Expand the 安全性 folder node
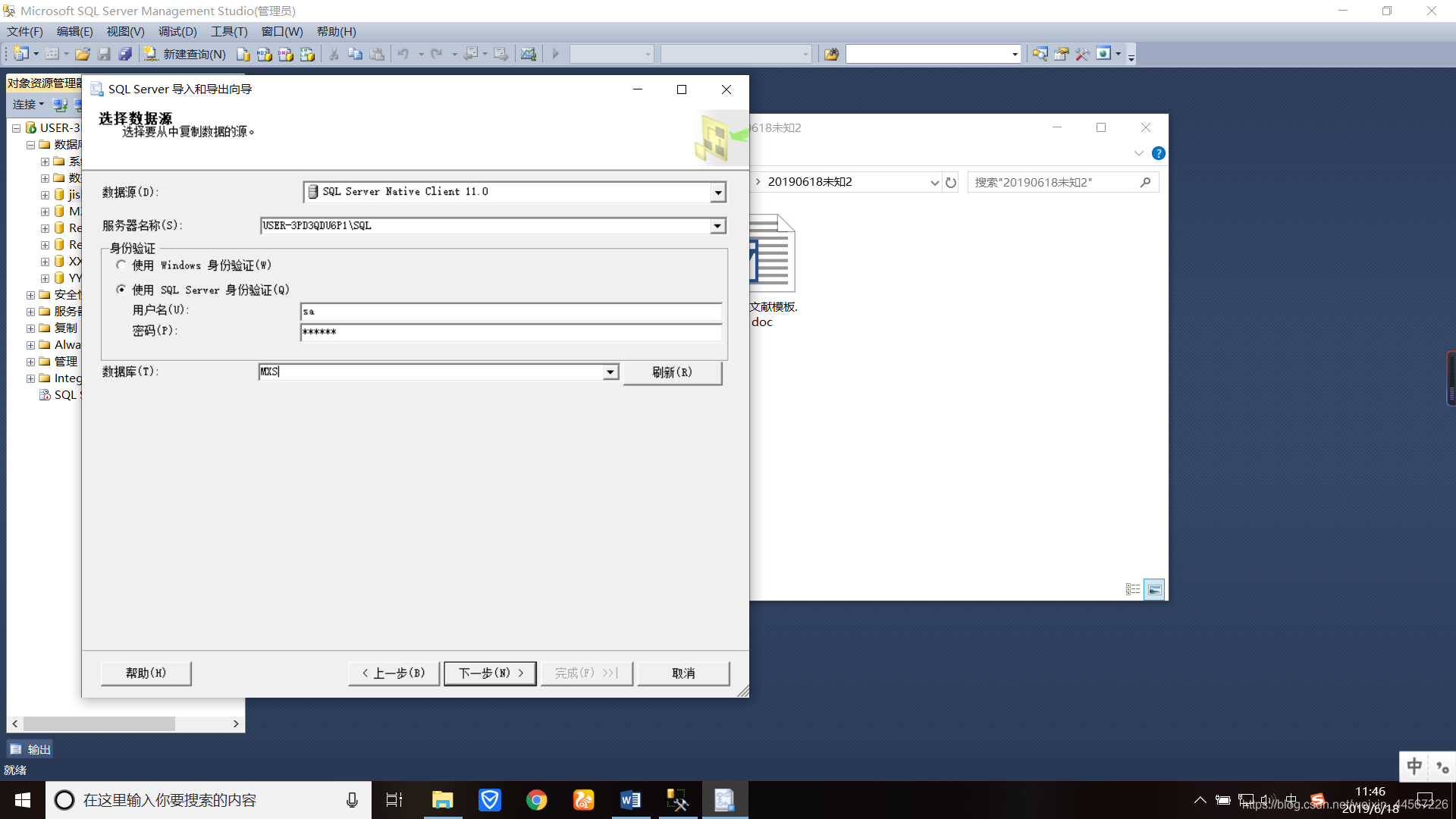 pos(30,295)
